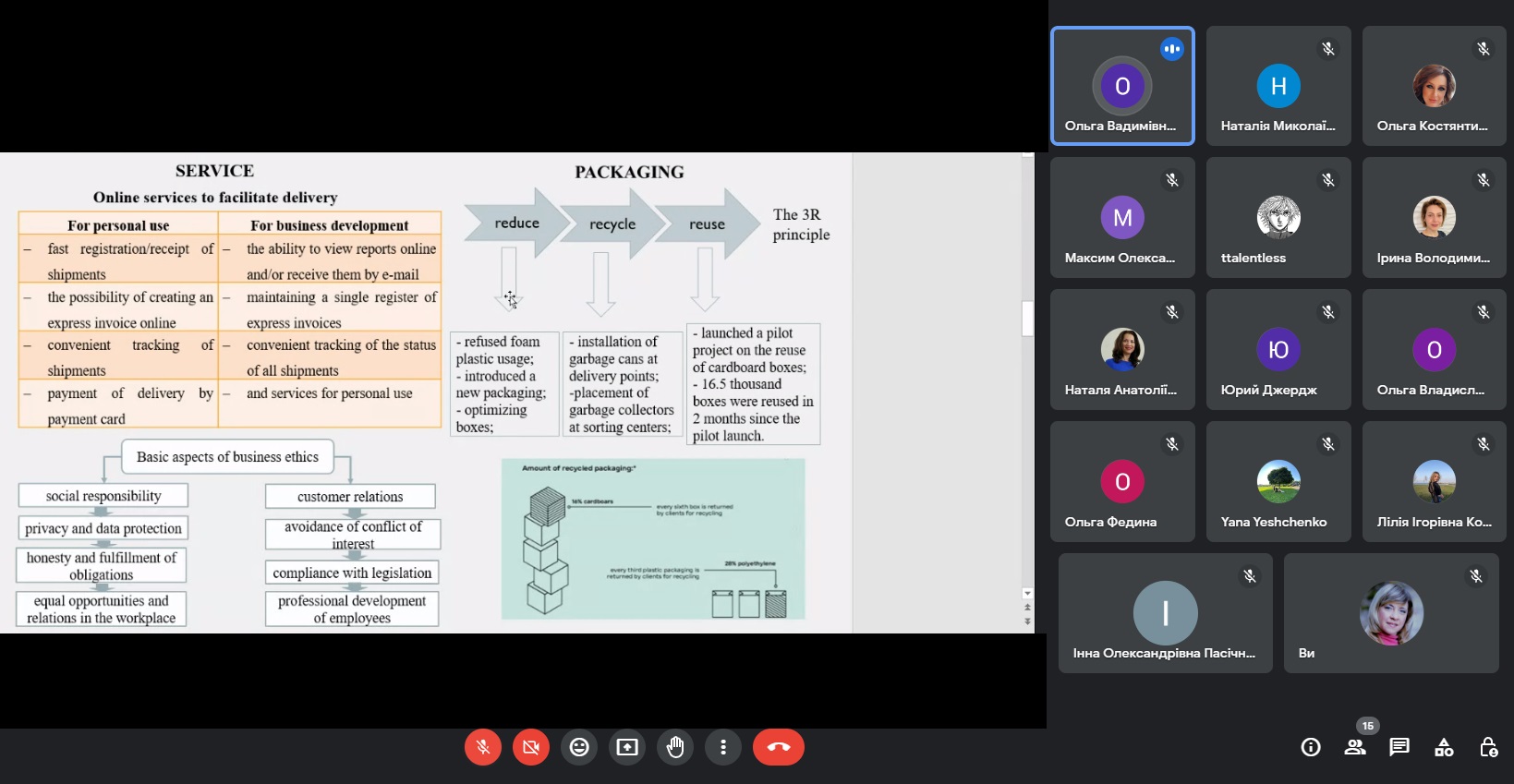The image size is (1514, 784).
Task: Click the present screen button
Action: (x=627, y=747)
